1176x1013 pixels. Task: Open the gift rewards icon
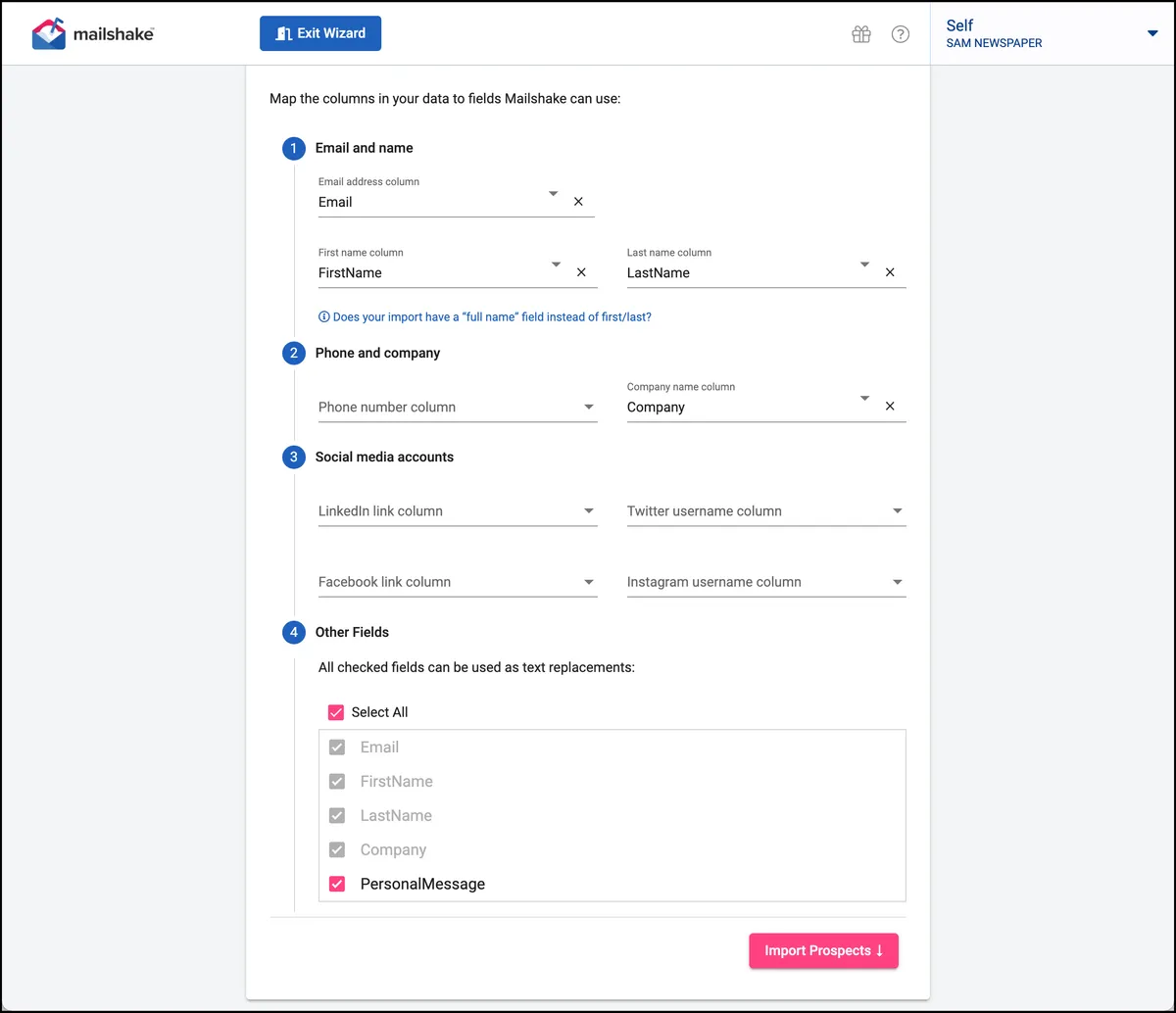click(861, 34)
